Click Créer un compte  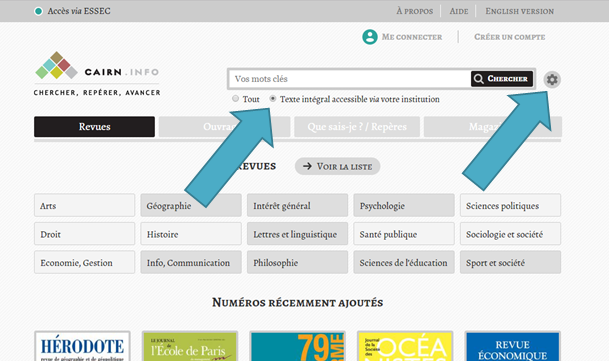(x=510, y=37)
